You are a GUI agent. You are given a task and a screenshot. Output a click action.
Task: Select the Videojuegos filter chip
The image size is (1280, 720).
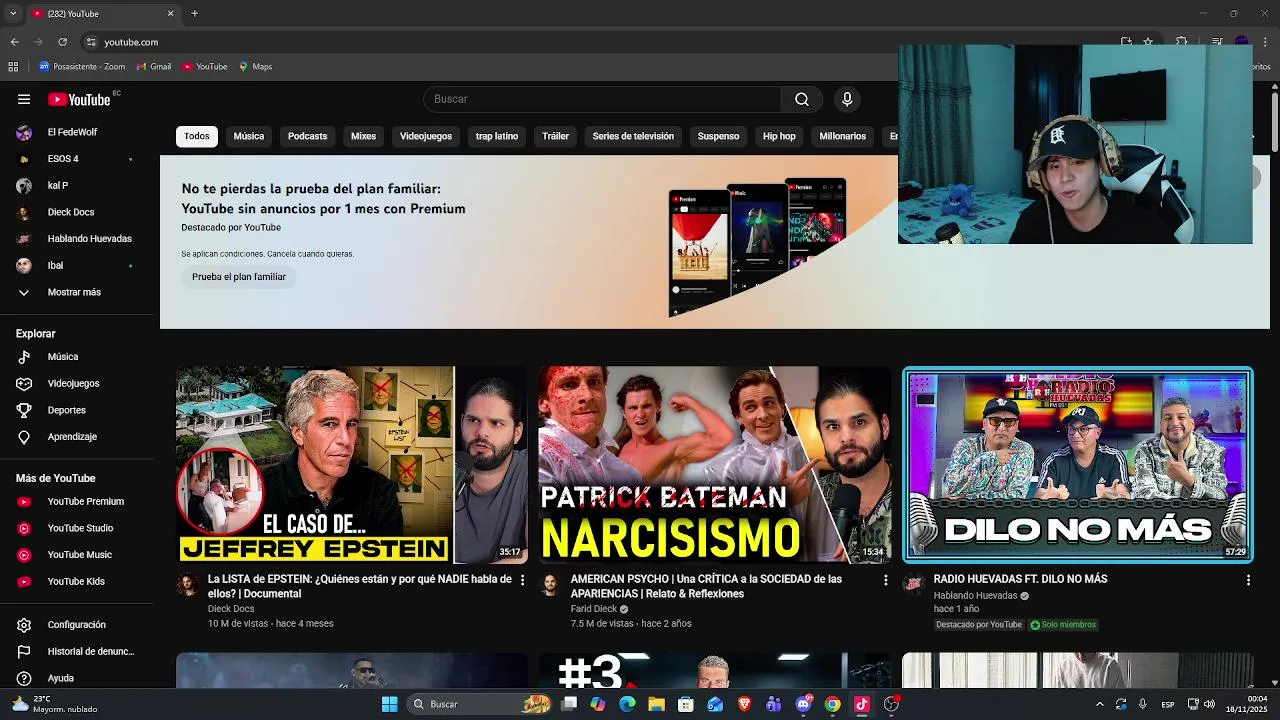point(426,136)
